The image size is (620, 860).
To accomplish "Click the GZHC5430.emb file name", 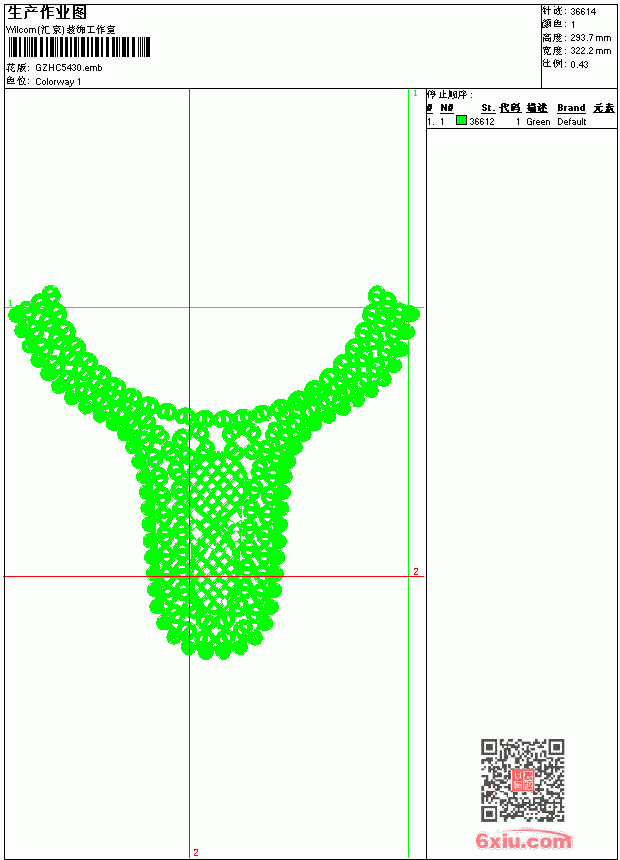I will point(69,68).
